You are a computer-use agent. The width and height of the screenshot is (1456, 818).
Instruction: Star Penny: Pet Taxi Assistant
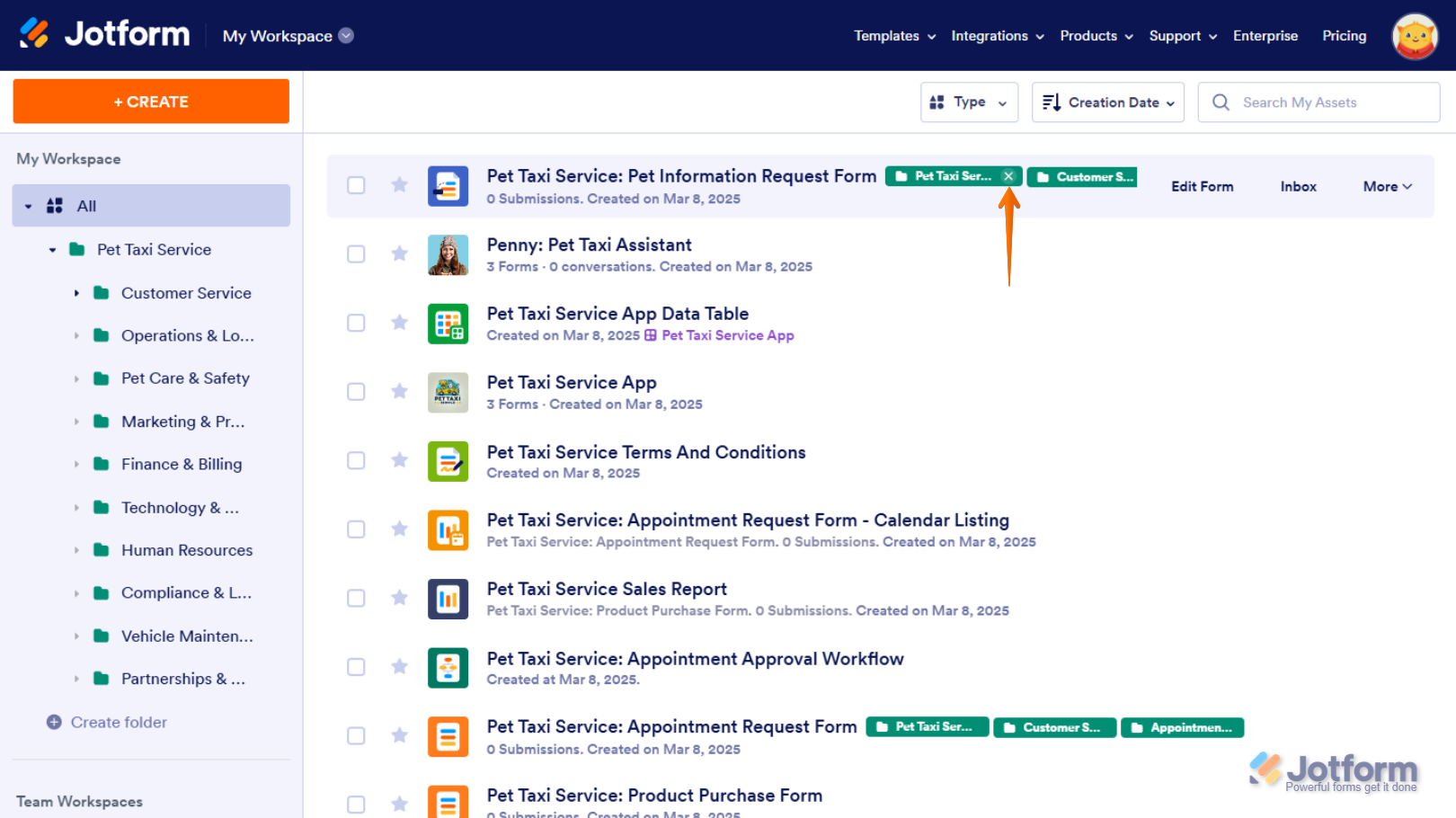[400, 253]
